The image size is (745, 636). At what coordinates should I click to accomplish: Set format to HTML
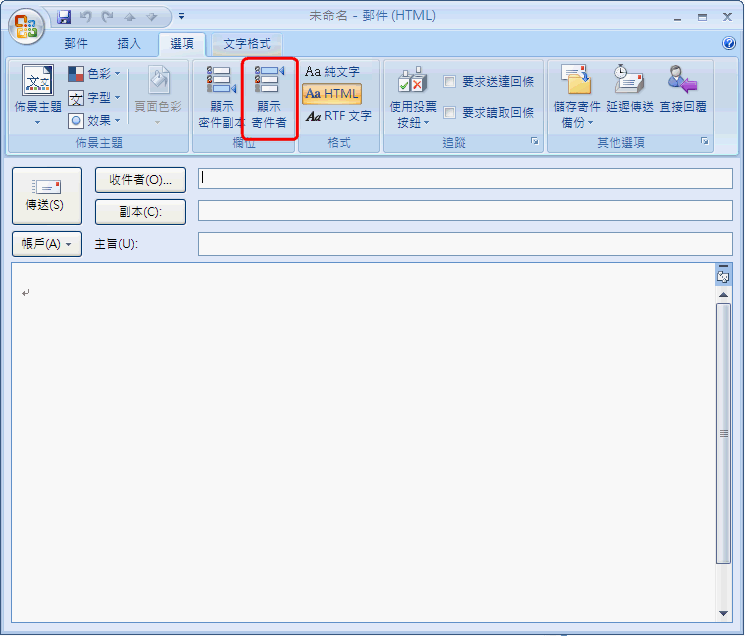click(332, 94)
